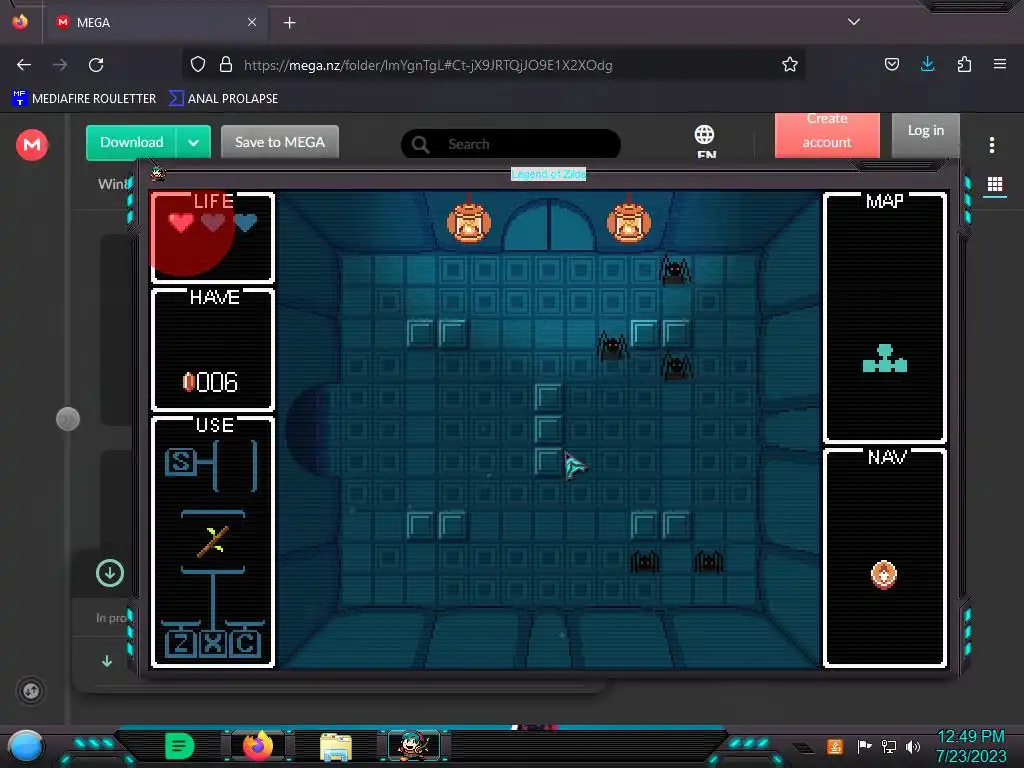Click the Legend of Zilda title text
The image size is (1024, 768).
click(x=549, y=174)
